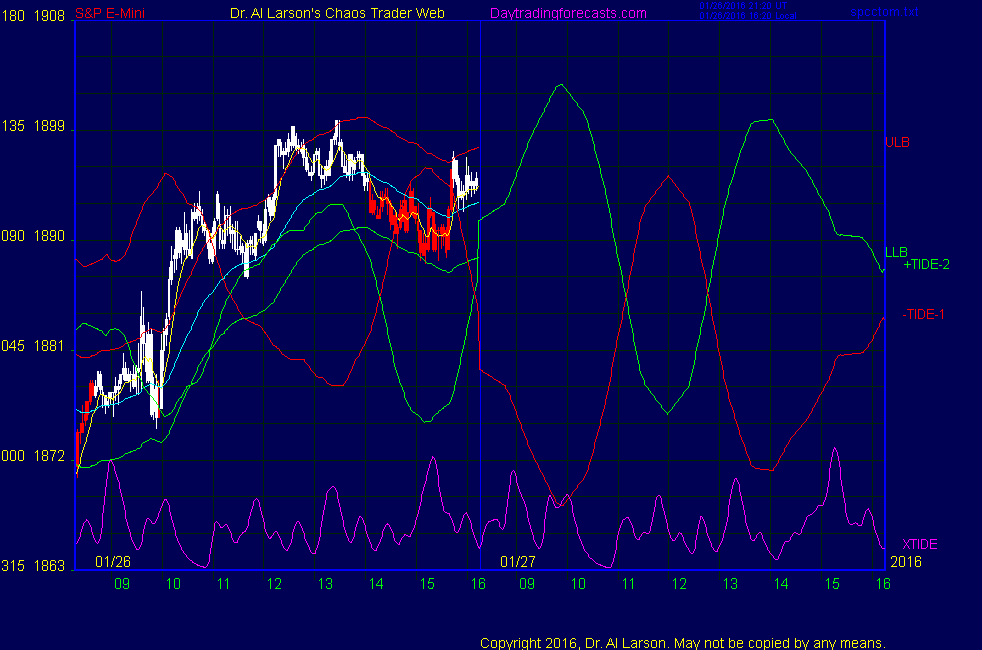Select the '000 1872' price axis label
This screenshot has height=650, width=982.
[33, 456]
